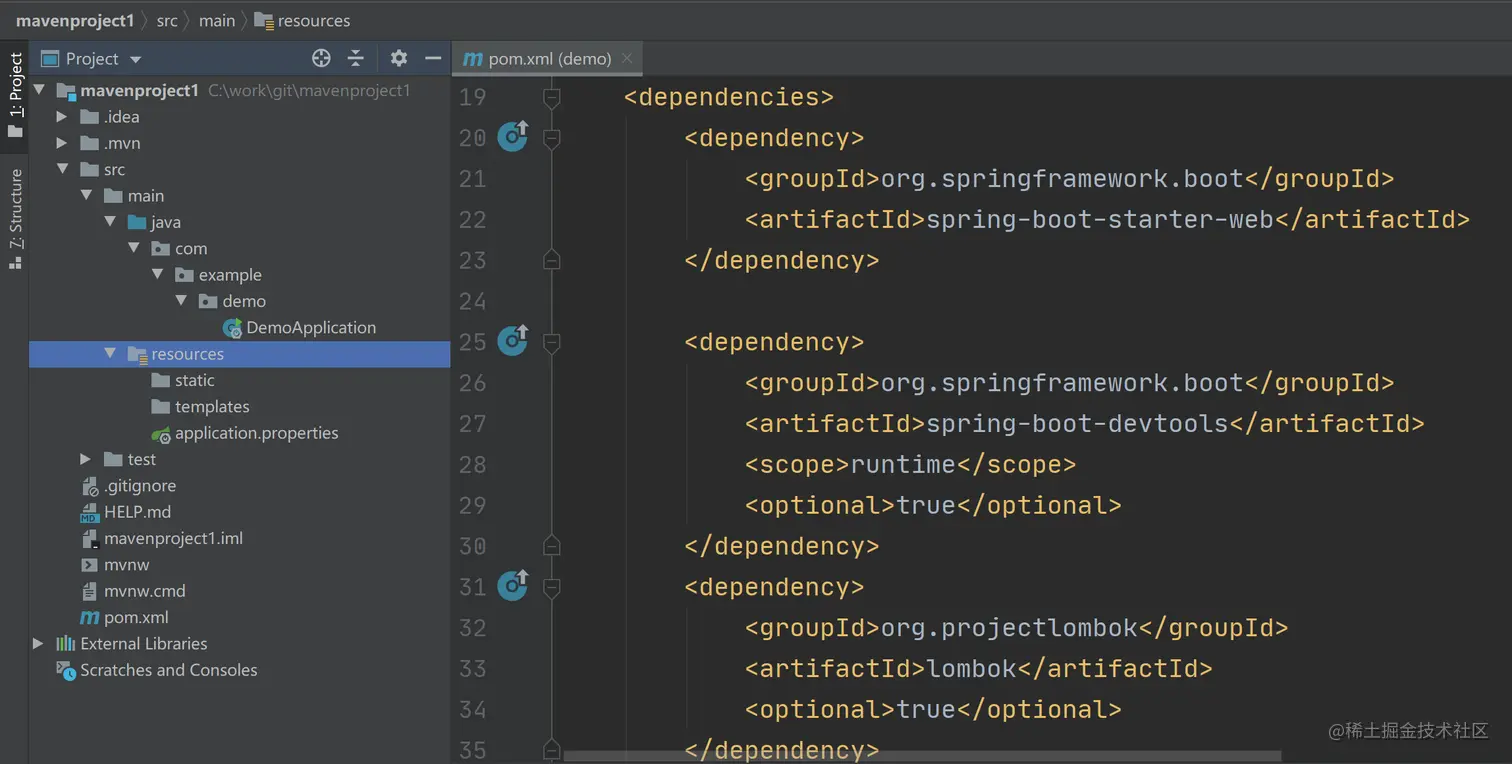
Task: Hide the Project tool window (minus icon)
Action: point(433,58)
